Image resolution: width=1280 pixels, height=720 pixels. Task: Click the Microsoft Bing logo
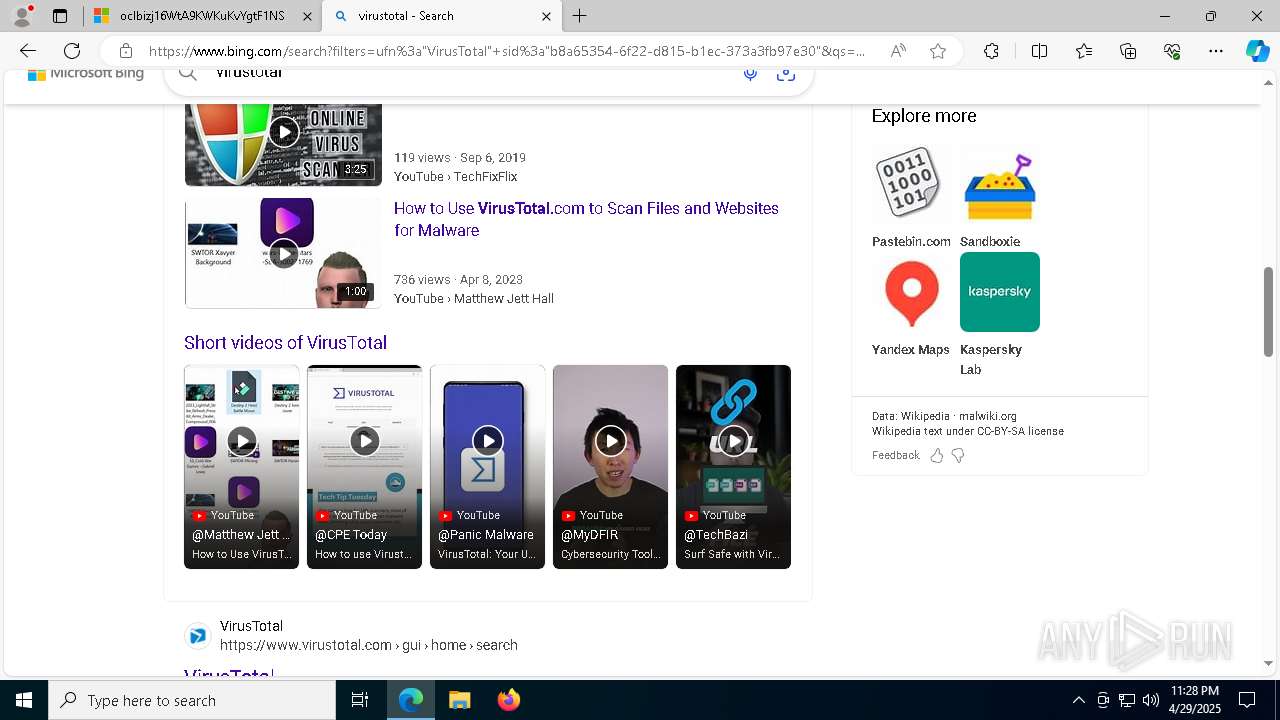(86, 74)
